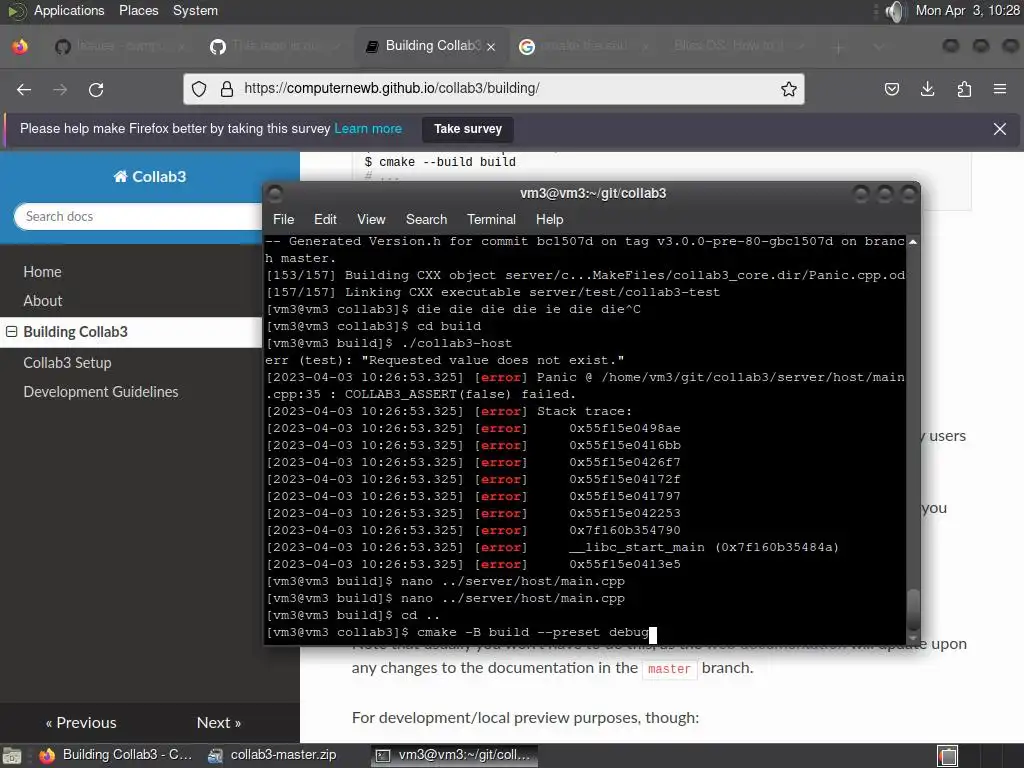Image resolution: width=1024 pixels, height=768 pixels.
Task: Go back with Firefox back arrow
Action: point(24,89)
